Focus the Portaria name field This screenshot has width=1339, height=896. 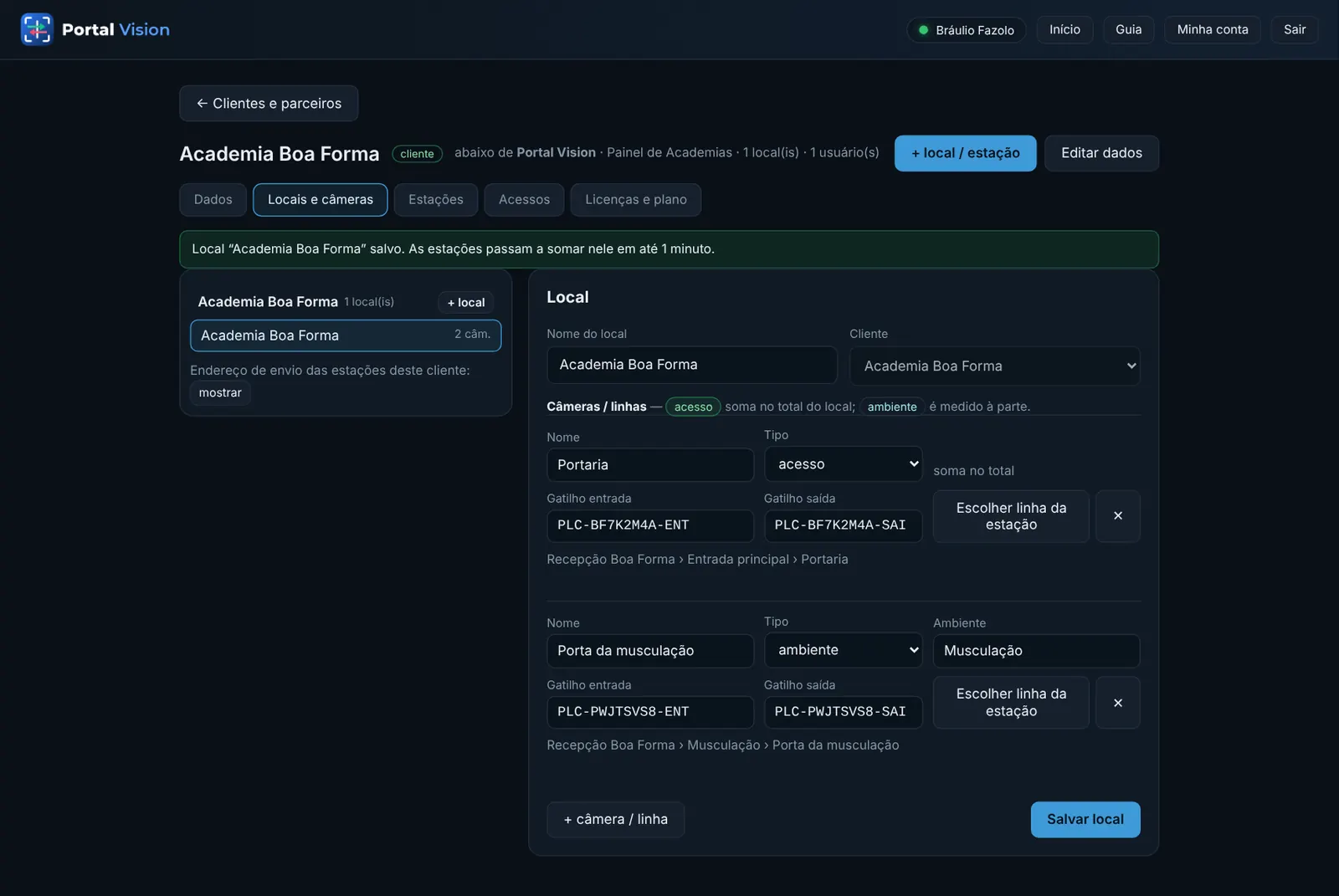pyautogui.click(x=650, y=465)
